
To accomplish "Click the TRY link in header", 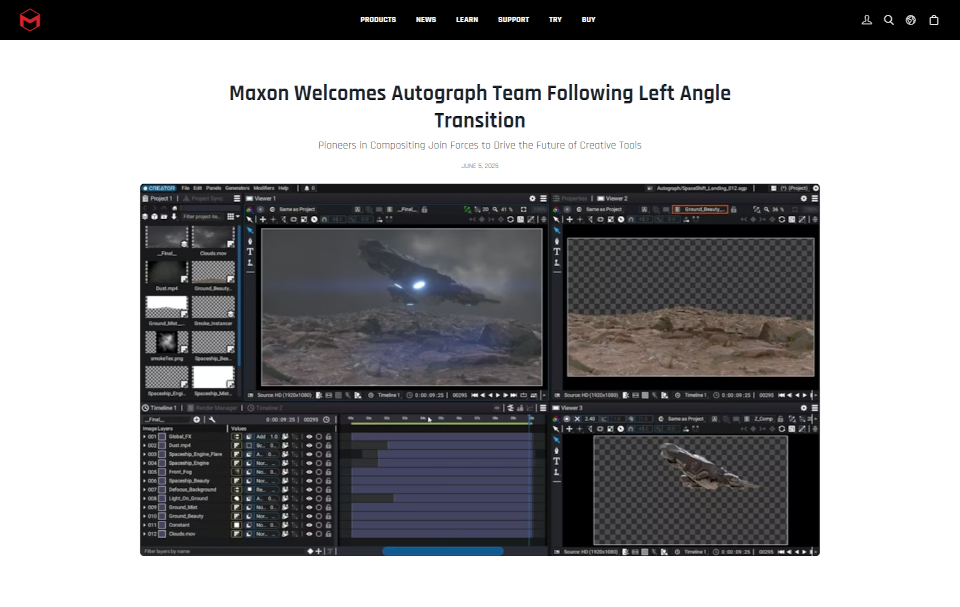I will pos(555,20).
